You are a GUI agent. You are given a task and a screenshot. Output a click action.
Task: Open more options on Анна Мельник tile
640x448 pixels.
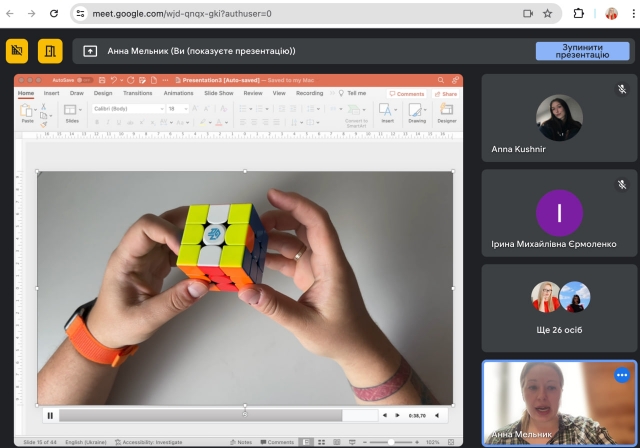(621, 375)
